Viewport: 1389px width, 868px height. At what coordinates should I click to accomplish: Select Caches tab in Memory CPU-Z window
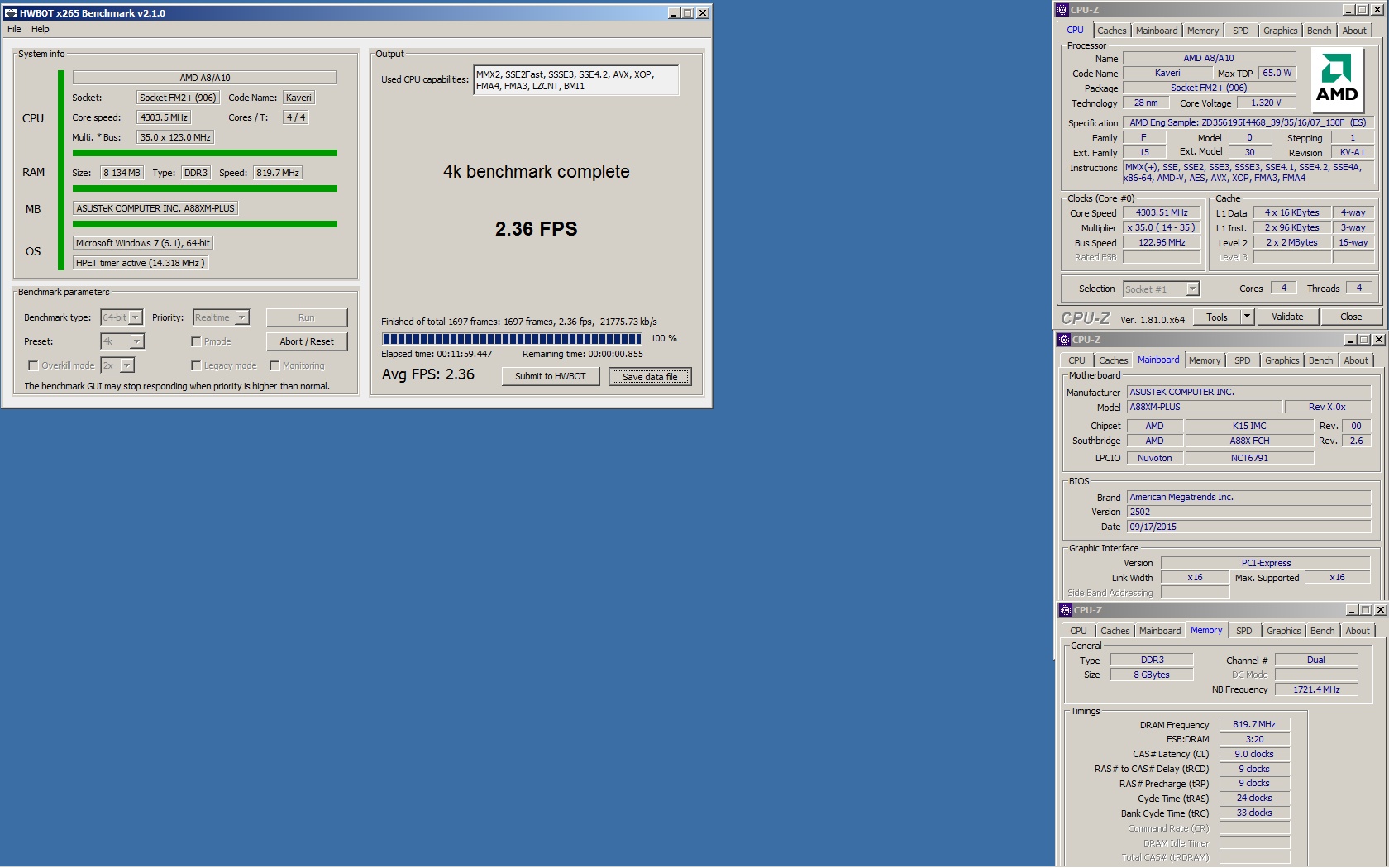[x=1115, y=631]
